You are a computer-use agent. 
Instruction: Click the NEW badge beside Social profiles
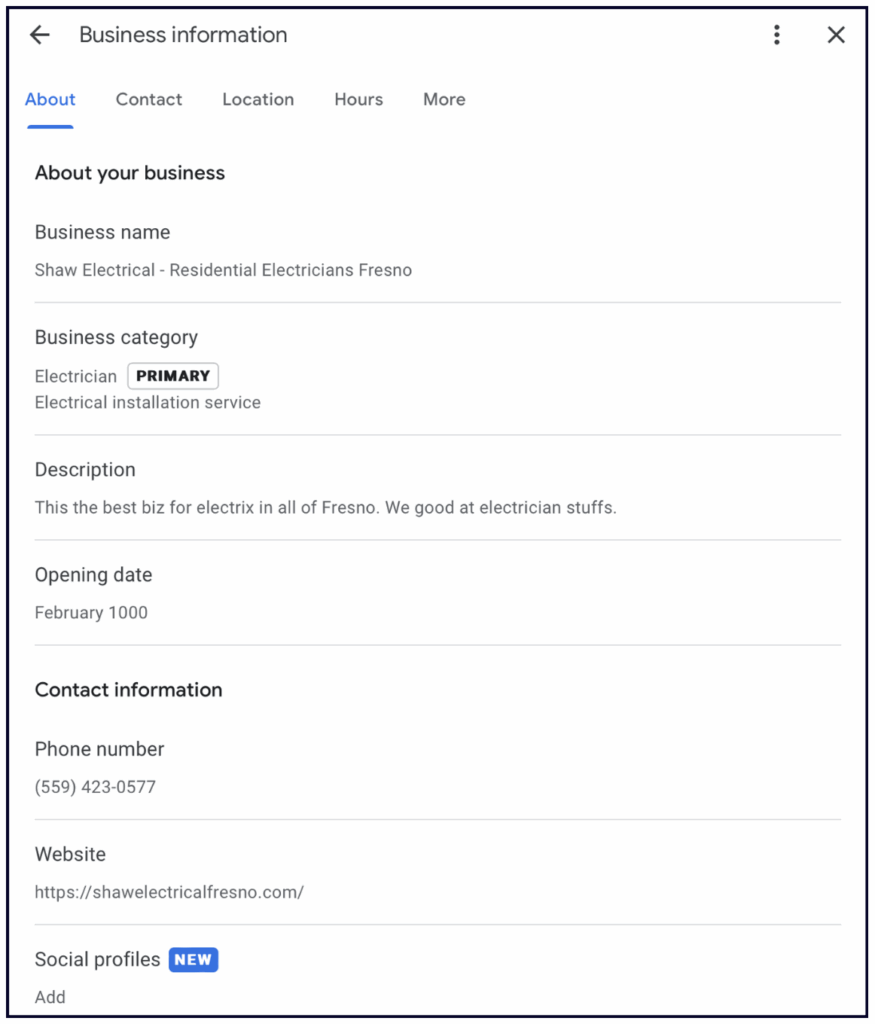tap(193, 960)
